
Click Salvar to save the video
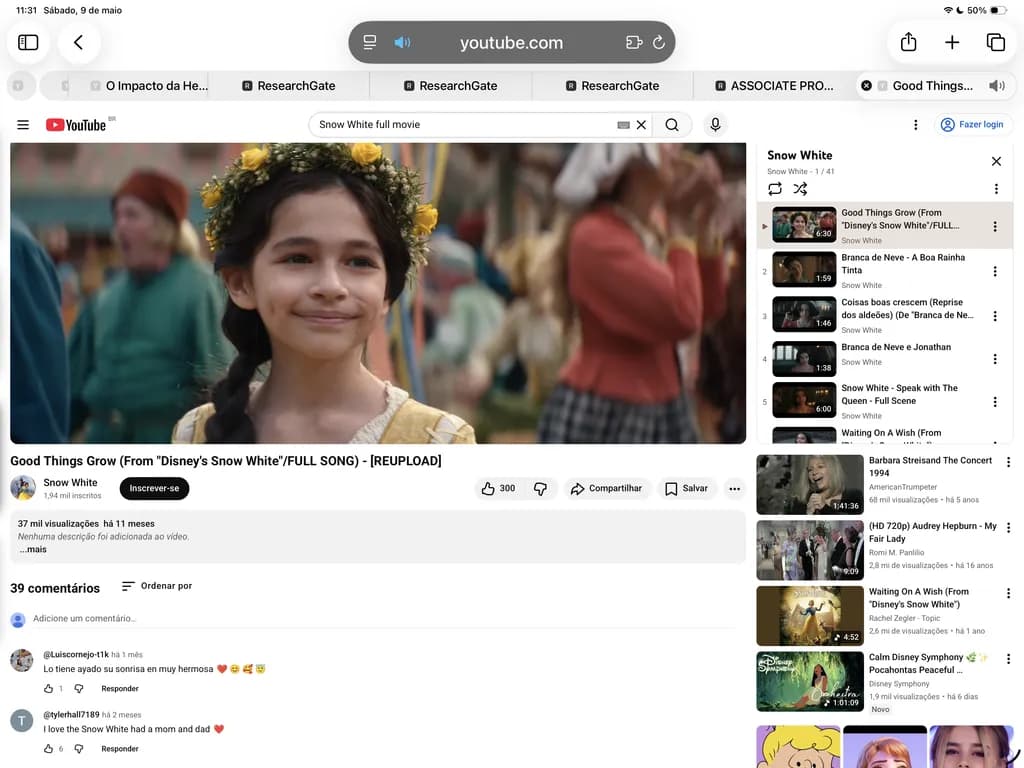point(686,488)
